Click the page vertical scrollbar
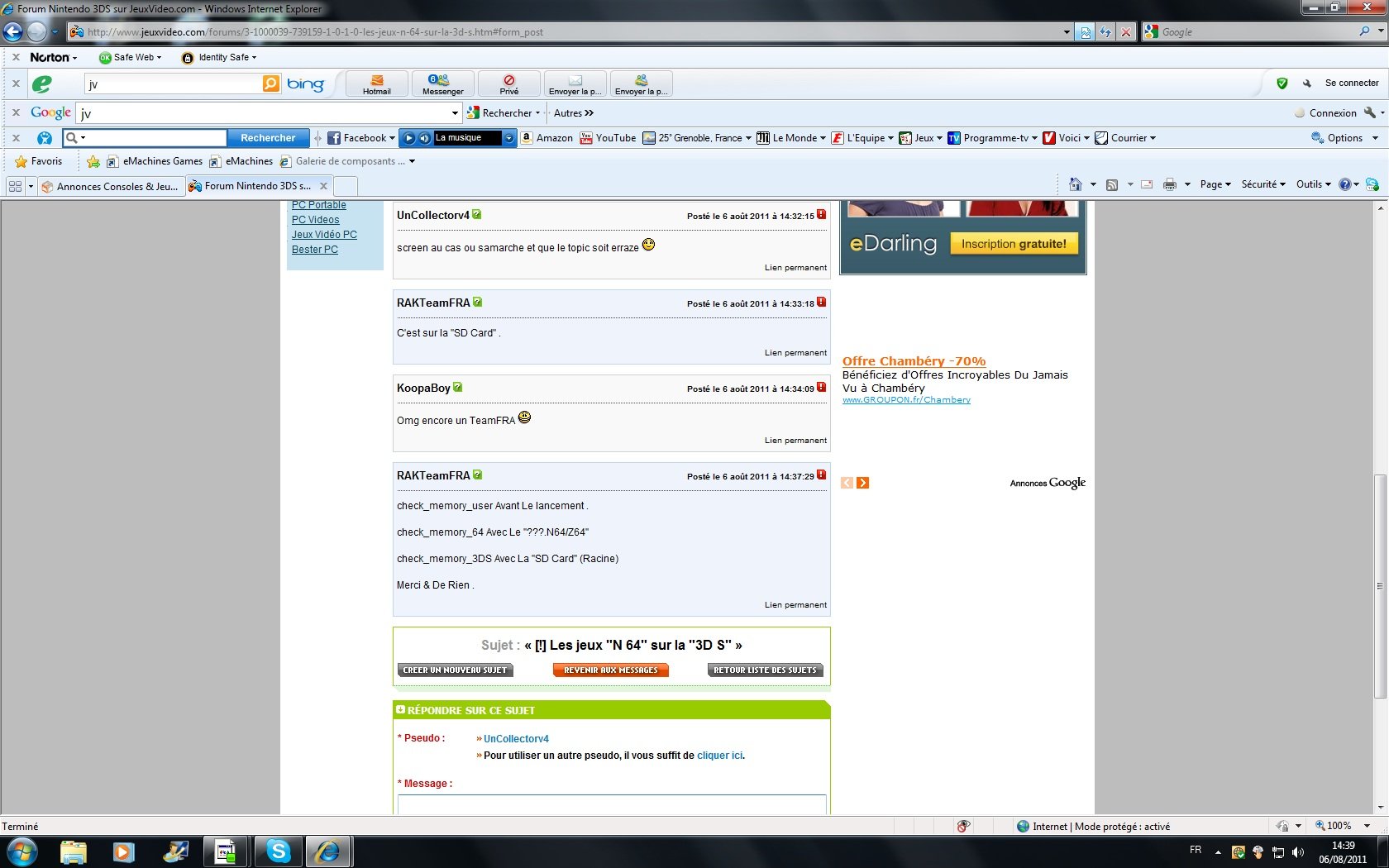The height and width of the screenshot is (868, 1389). click(x=1380, y=586)
